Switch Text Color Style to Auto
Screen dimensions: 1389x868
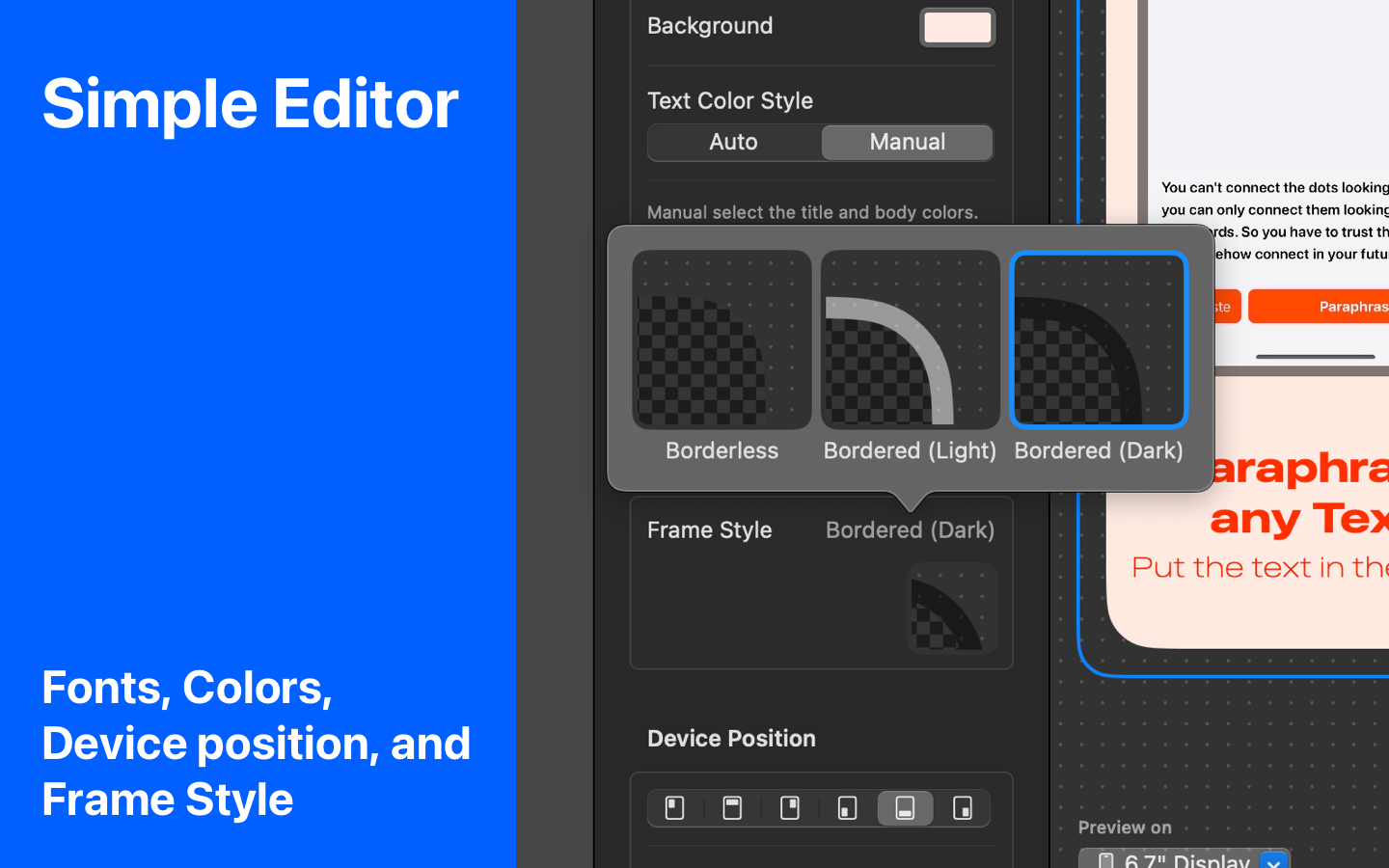(x=734, y=143)
